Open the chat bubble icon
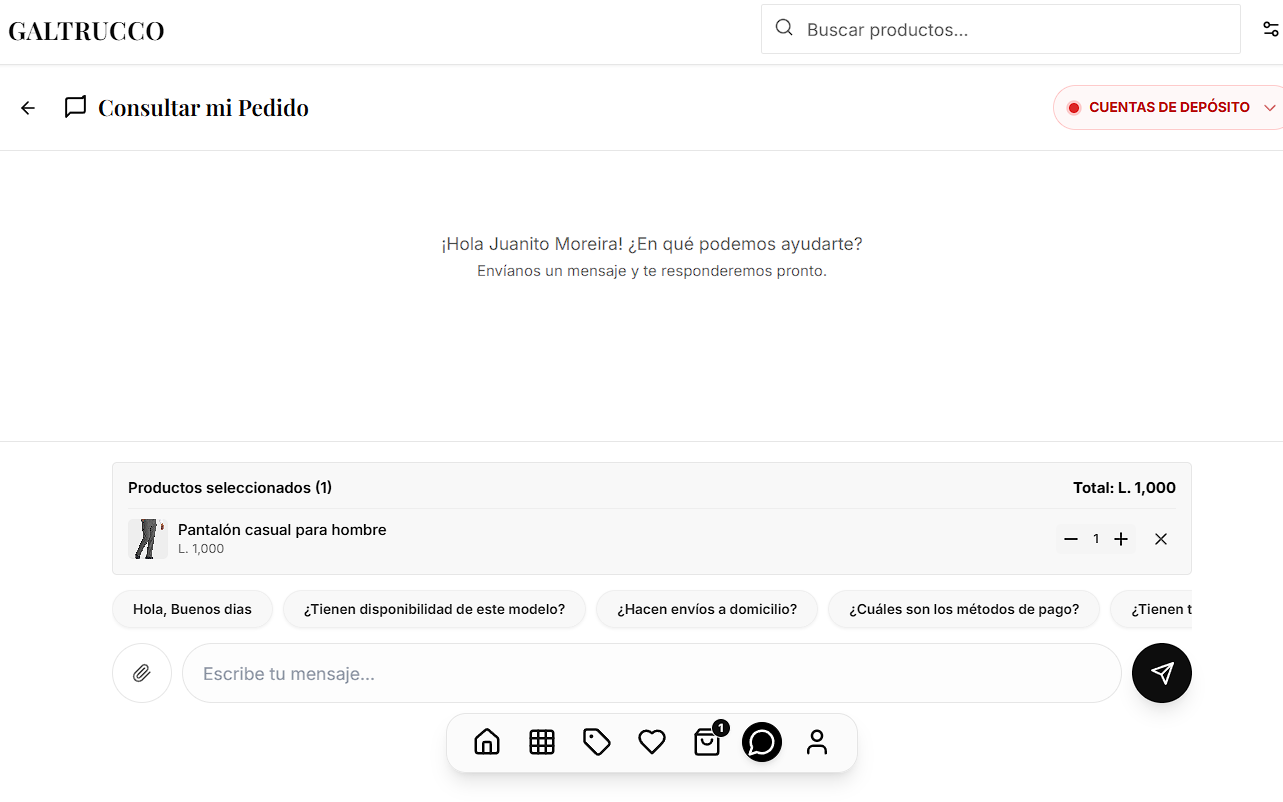The image size is (1283, 802). click(x=762, y=742)
